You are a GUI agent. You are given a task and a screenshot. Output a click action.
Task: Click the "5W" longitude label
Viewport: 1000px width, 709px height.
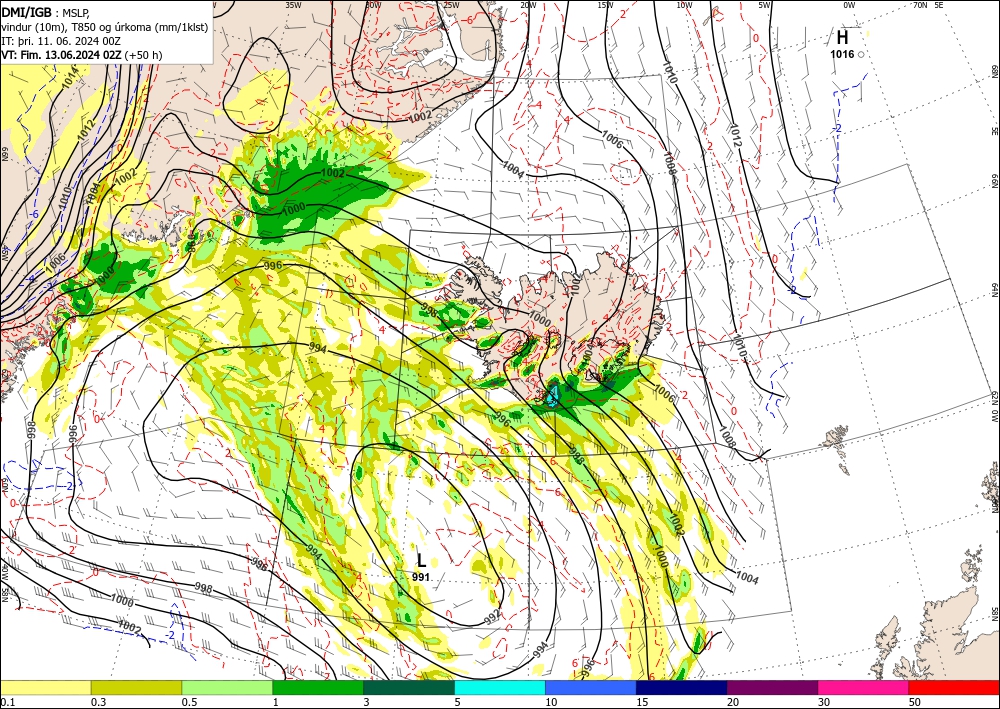(x=765, y=5)
